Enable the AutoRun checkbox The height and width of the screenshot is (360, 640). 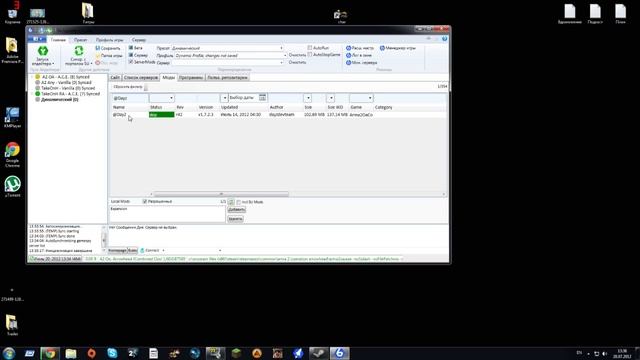coord(310,48)
